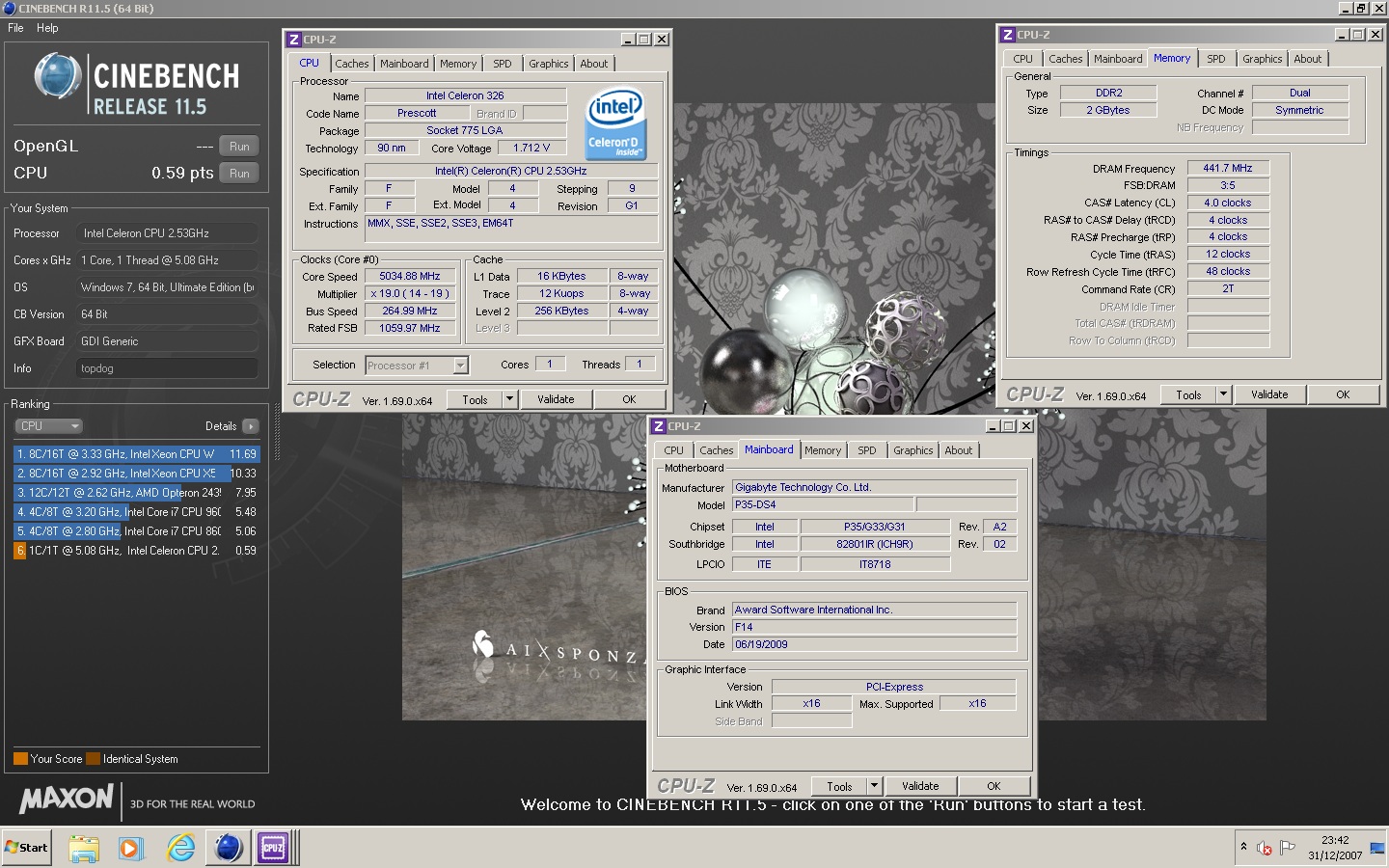Screen dimensions: 1389x868
Task: Click the Intel Celeron D logo
Action: 615,123
